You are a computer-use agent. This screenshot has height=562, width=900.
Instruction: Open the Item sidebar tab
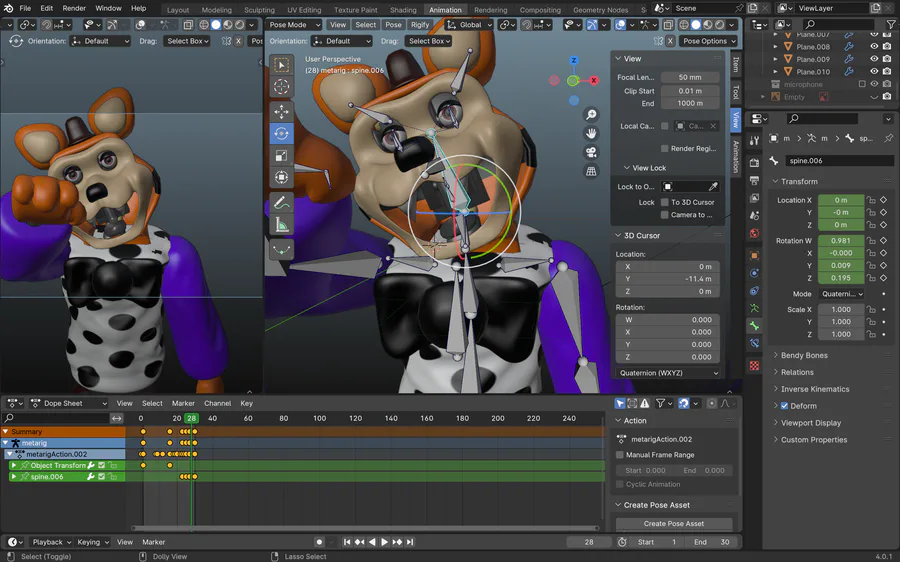(x=736, y=64)
